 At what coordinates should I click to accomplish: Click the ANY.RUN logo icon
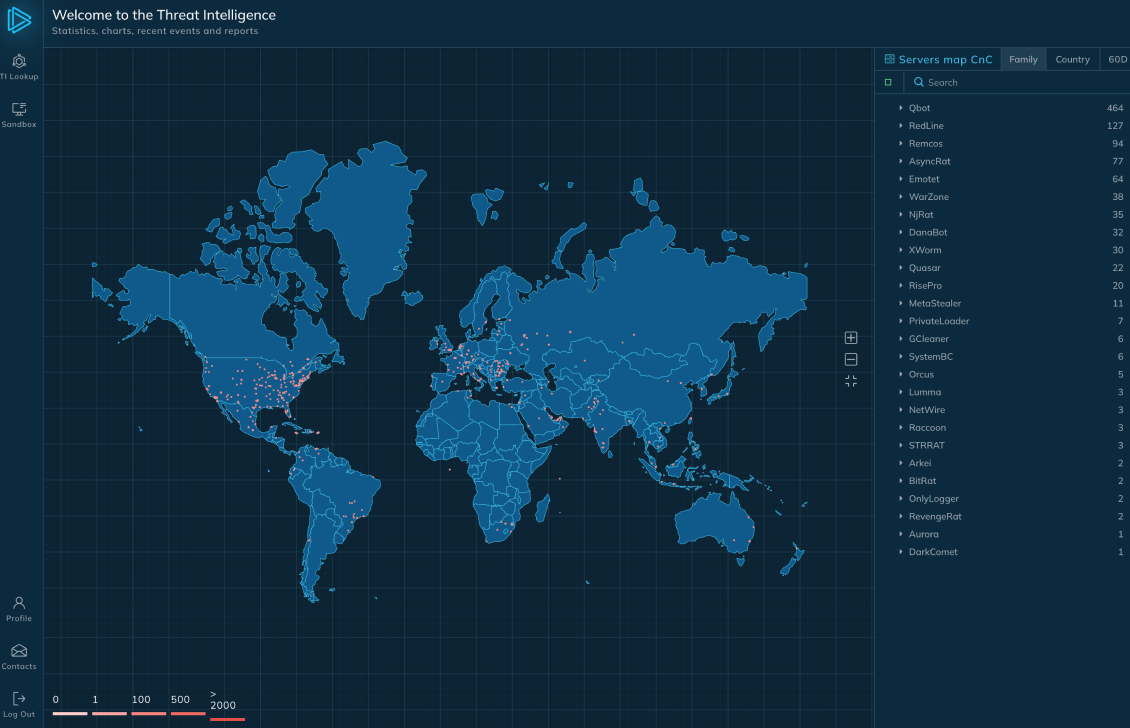coord(20,20)
